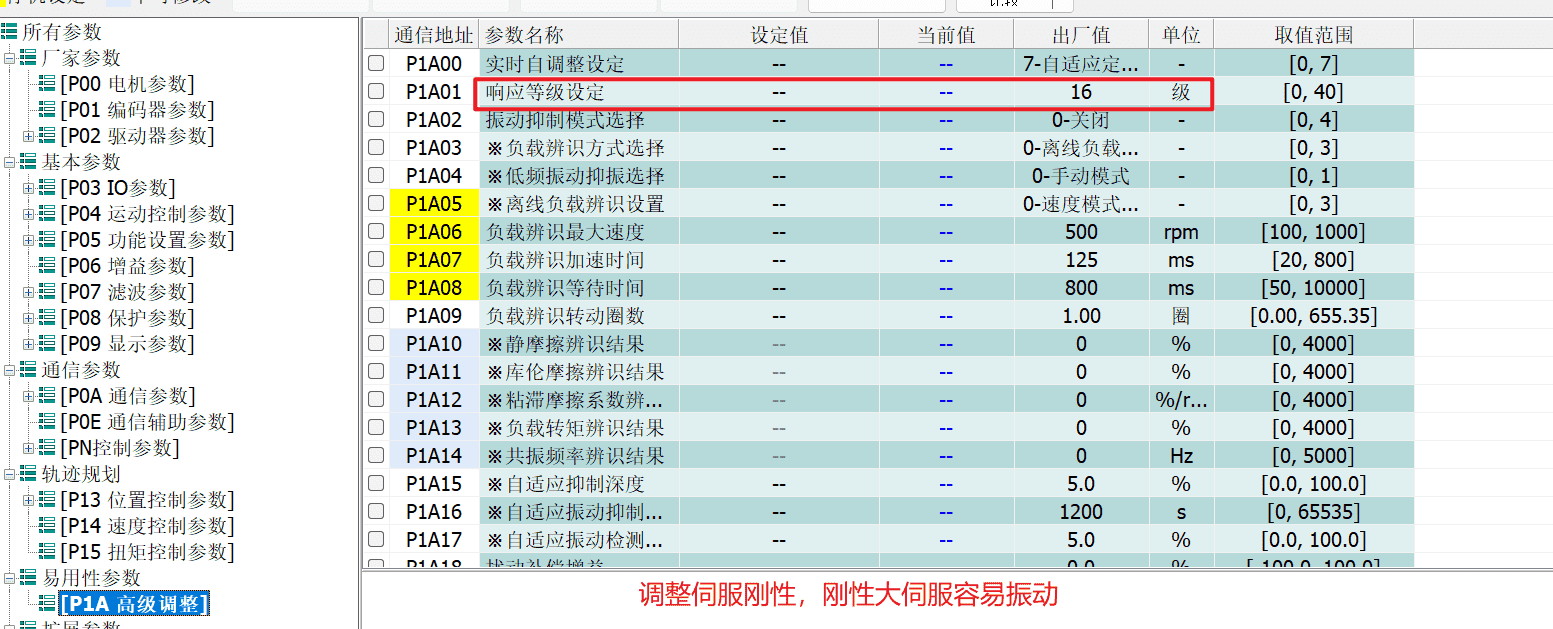This screenshot has width=1553, height=629.
Task: Expand the P04 运动控制参数 node
Action: click(x=28, y=214)
